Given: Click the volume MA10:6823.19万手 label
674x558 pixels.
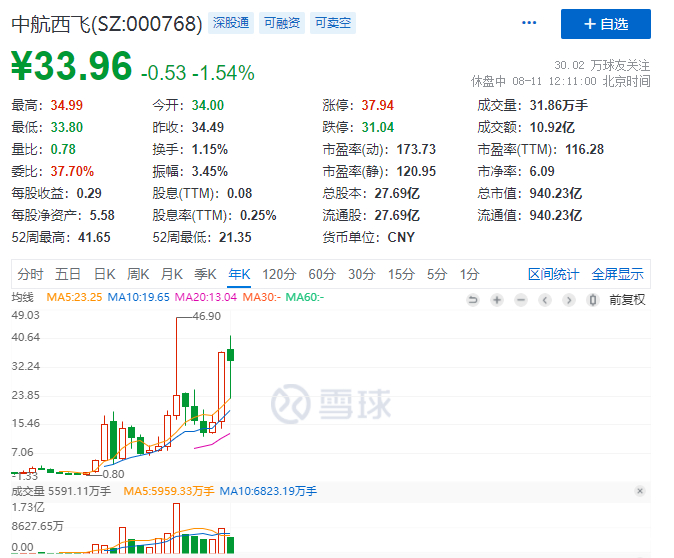Looking at the screenshot, I should [268, 491].
